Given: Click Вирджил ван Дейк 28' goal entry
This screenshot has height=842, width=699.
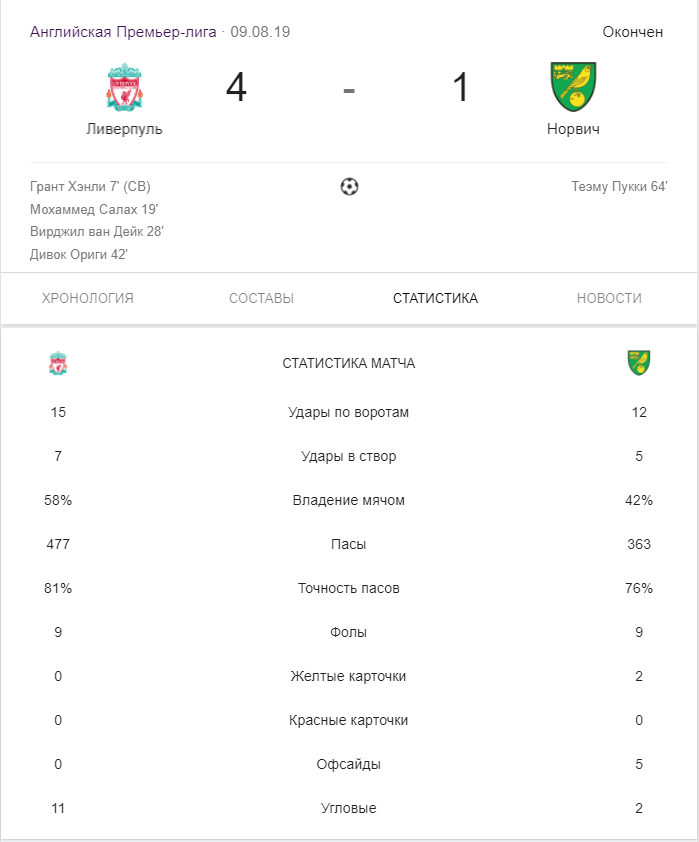Looking at the screenshot, I should 97,232.
